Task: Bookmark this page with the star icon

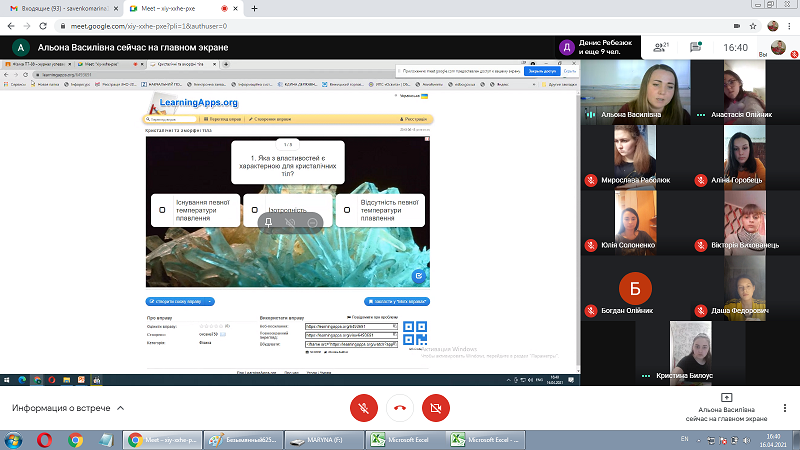Action: pos(753,26)
